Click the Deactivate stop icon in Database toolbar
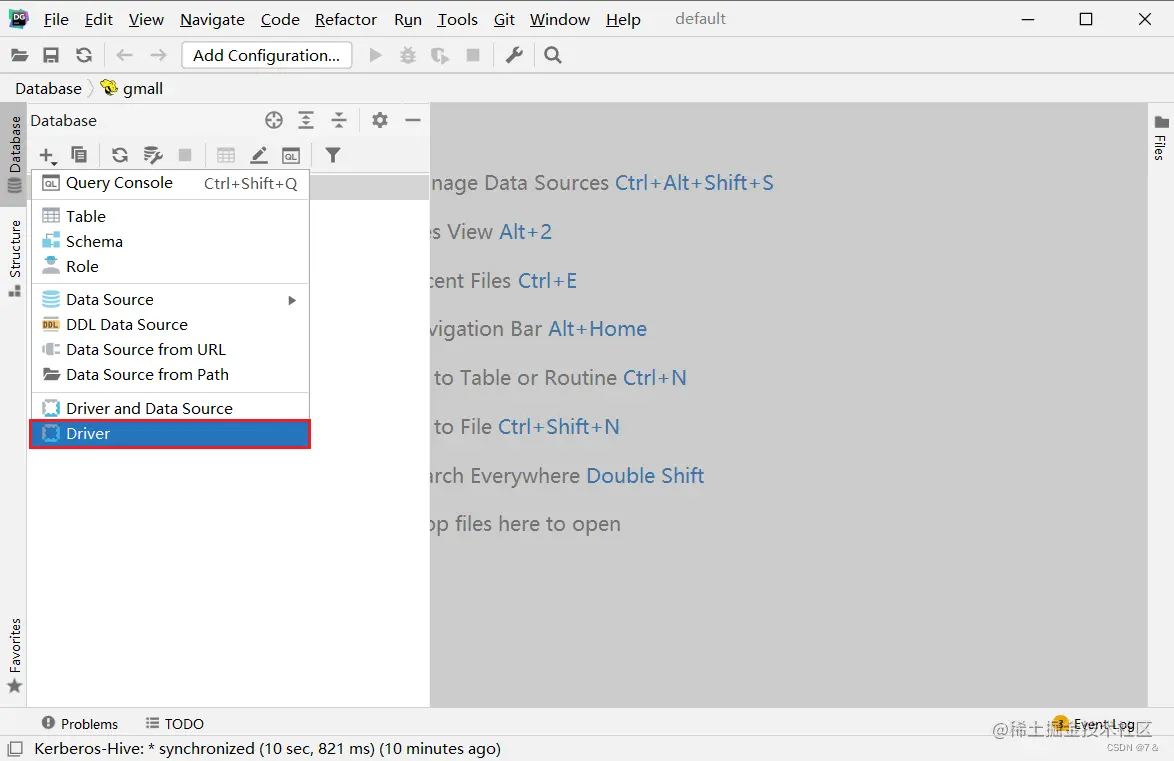 coord(185,155)
